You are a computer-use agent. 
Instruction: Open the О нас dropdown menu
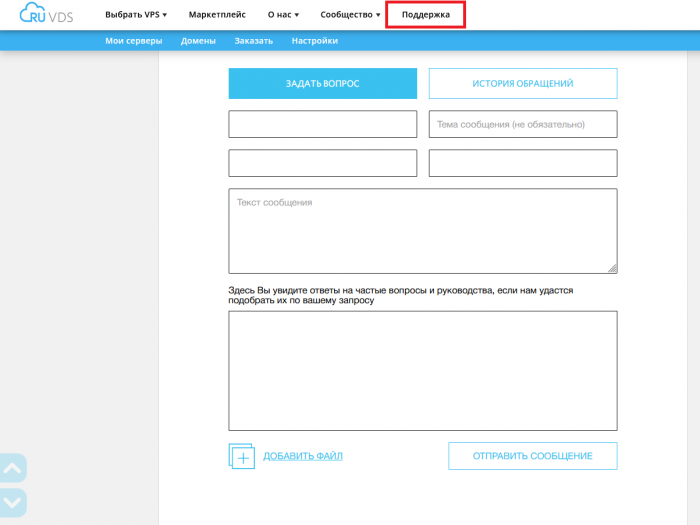coord(283,15)
